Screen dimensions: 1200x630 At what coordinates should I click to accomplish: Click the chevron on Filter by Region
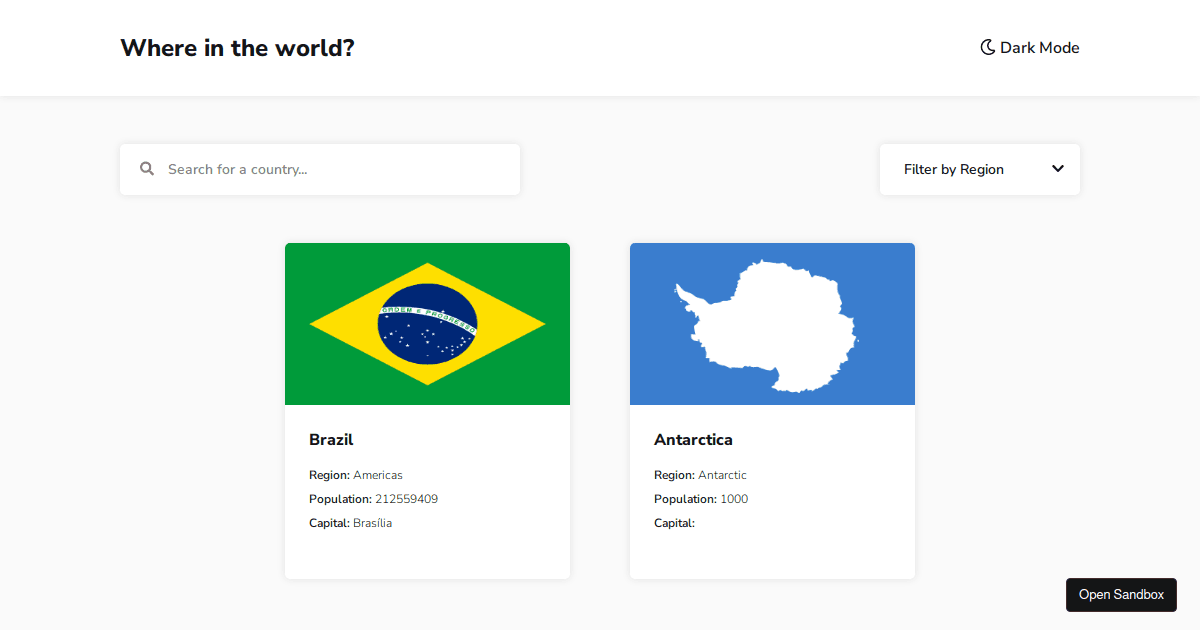[x=1058, y=169]
